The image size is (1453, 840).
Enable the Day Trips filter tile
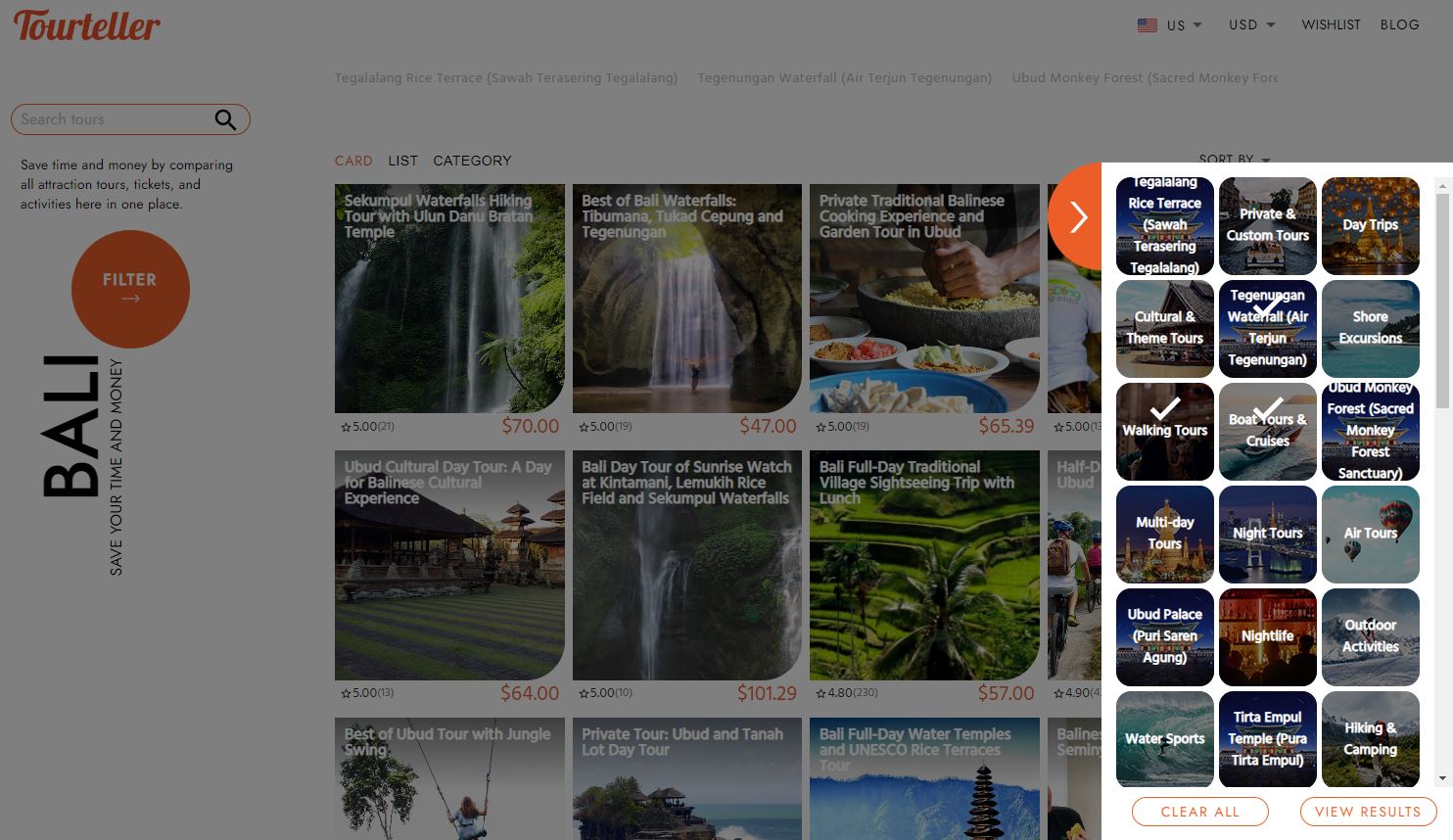1371,226
